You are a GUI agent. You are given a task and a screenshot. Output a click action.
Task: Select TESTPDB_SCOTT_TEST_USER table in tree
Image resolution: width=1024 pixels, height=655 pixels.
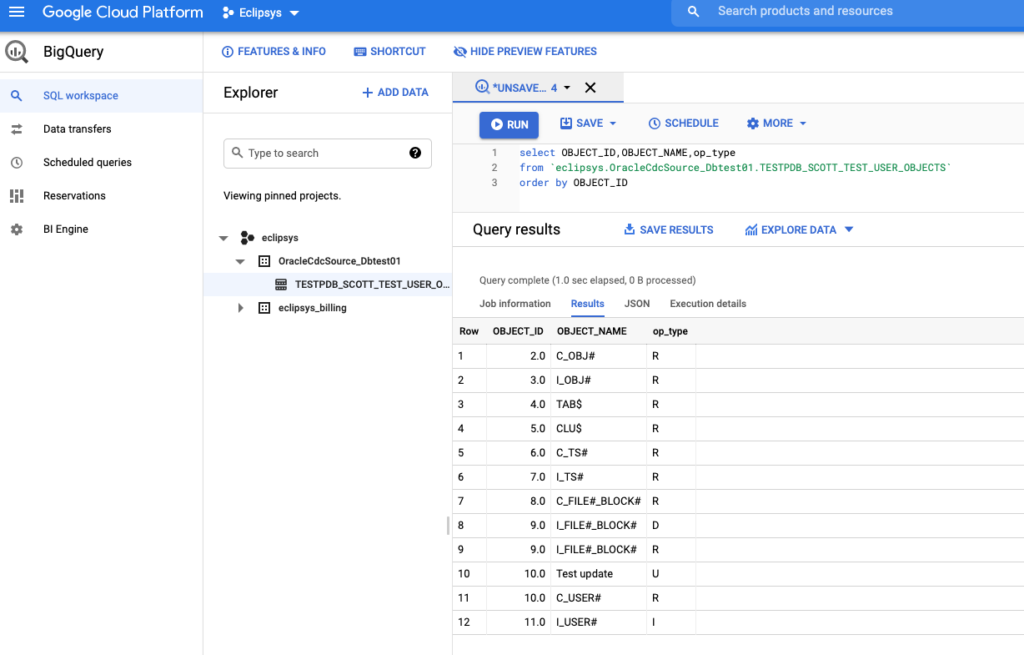tap(371, 284)
